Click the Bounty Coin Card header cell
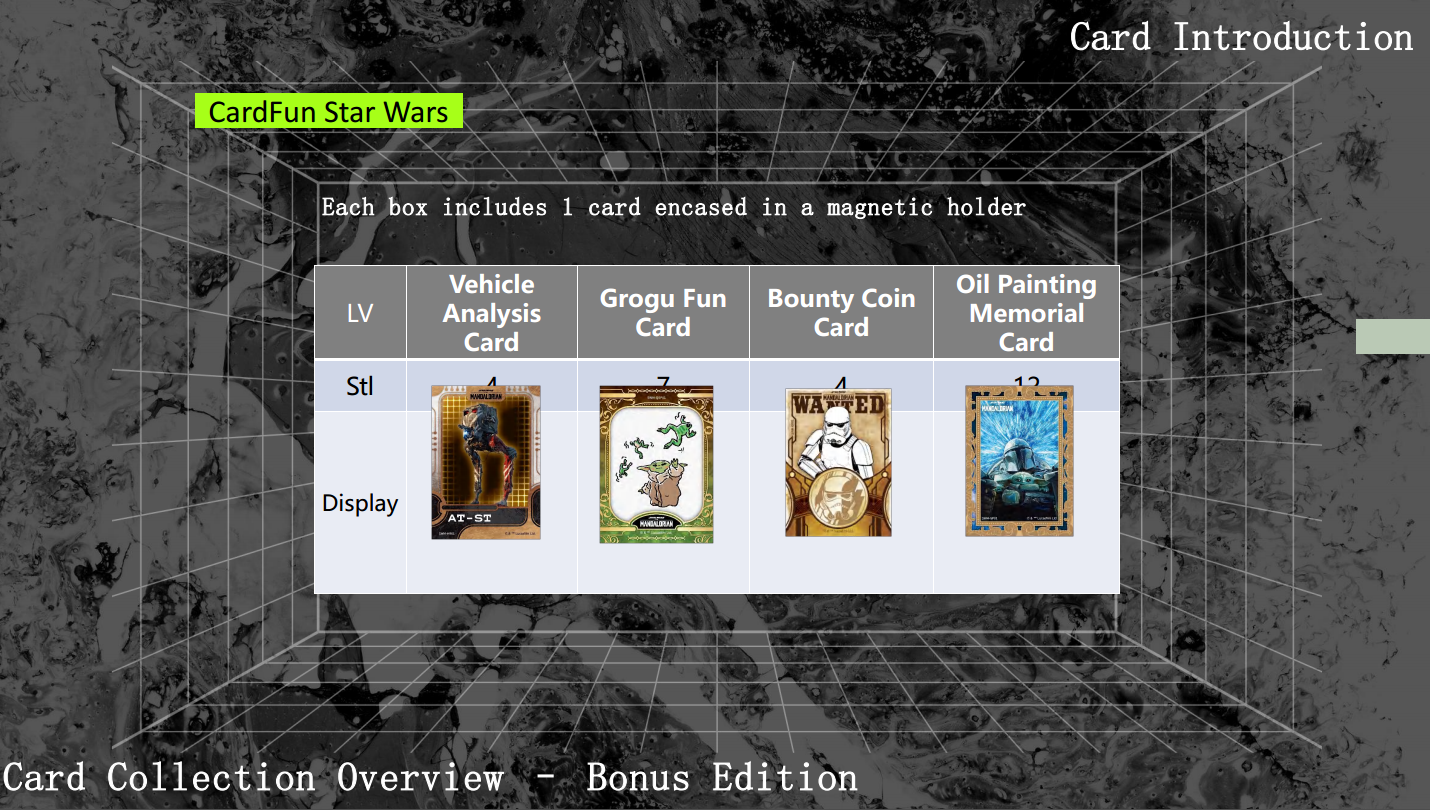The image size is (1430, 810). tap(841, 312)
